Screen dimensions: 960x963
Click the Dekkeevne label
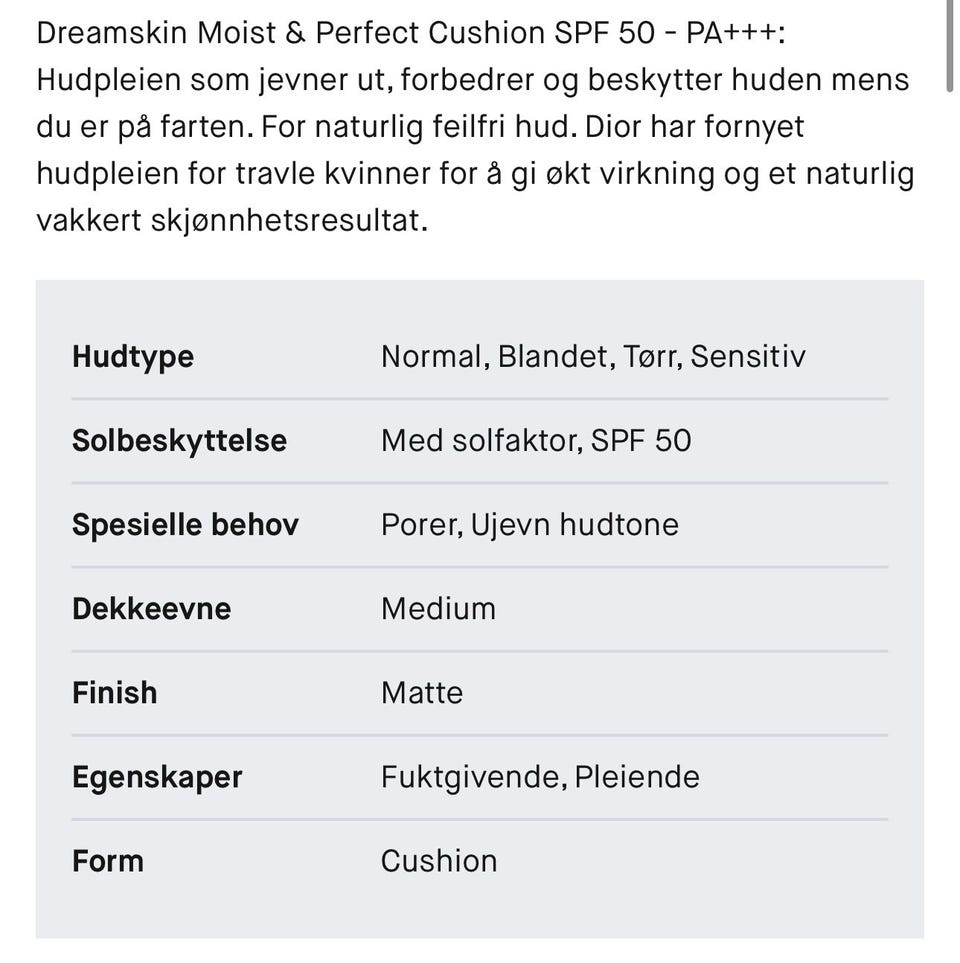tap(151, 609)
